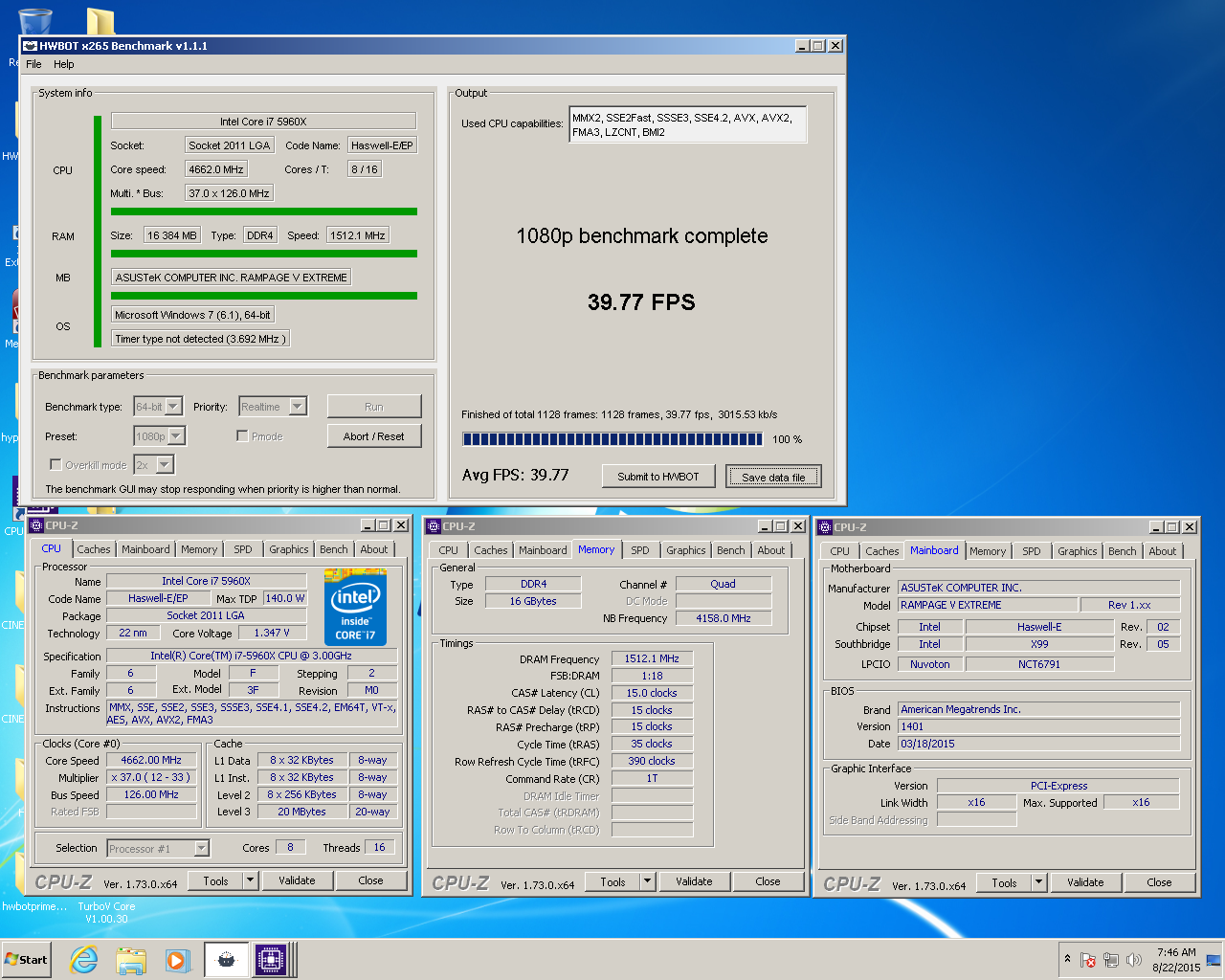Open the About tab in the CPU tab CPU-Z window
1225x980 pixels.
click(374, 549)
